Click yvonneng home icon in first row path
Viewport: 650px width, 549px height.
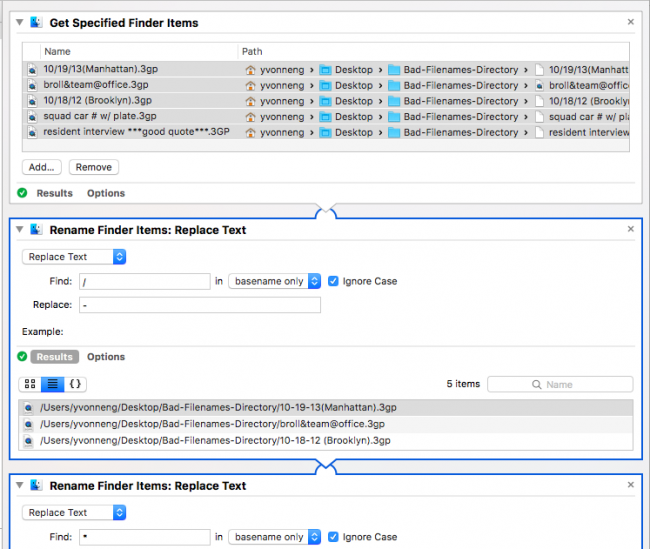point(251,70)
